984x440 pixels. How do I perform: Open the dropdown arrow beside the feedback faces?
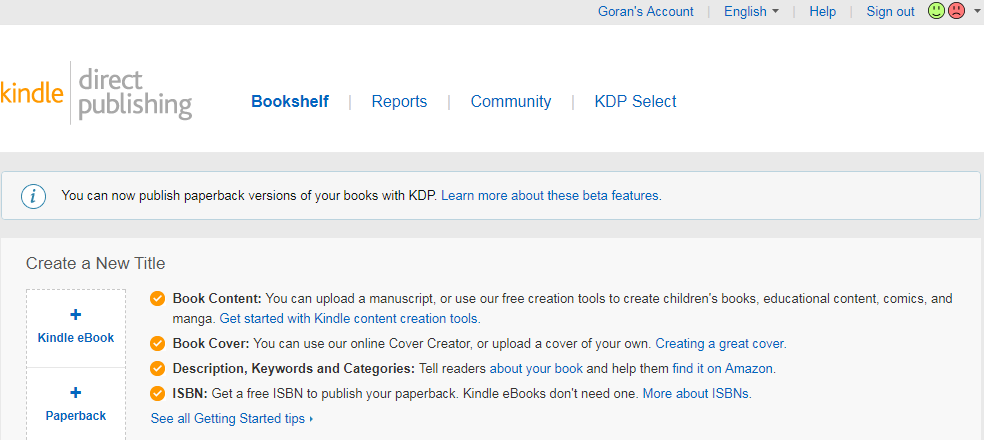click(976, 11)
